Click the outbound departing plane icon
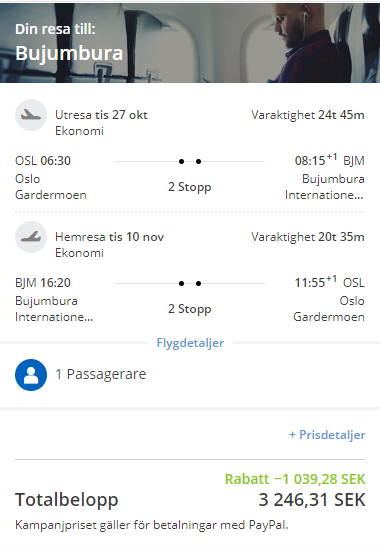 (x=31, y=115)
